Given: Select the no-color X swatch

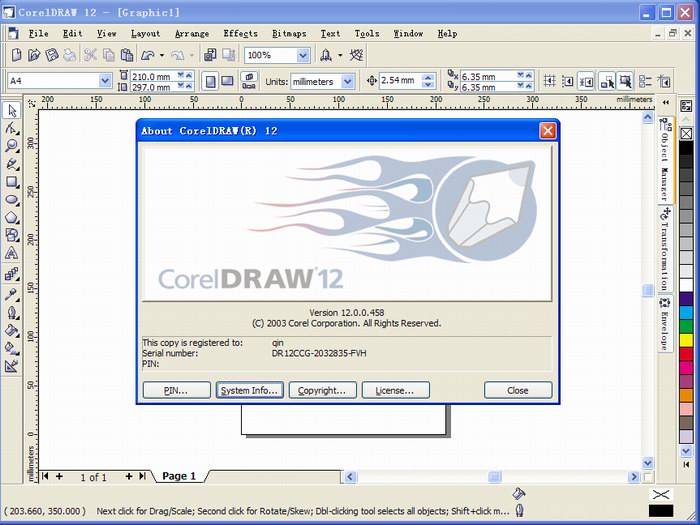Looking at the screenshot, I should tap(686, 133).
